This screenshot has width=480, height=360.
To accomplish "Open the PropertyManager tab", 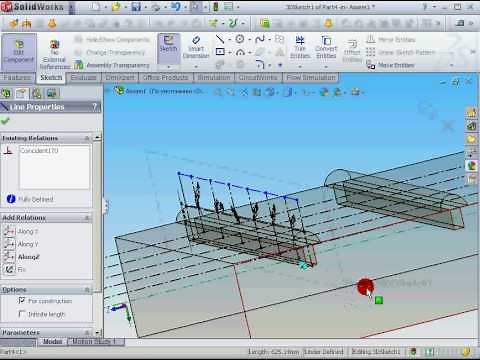I will pos(22,93).
